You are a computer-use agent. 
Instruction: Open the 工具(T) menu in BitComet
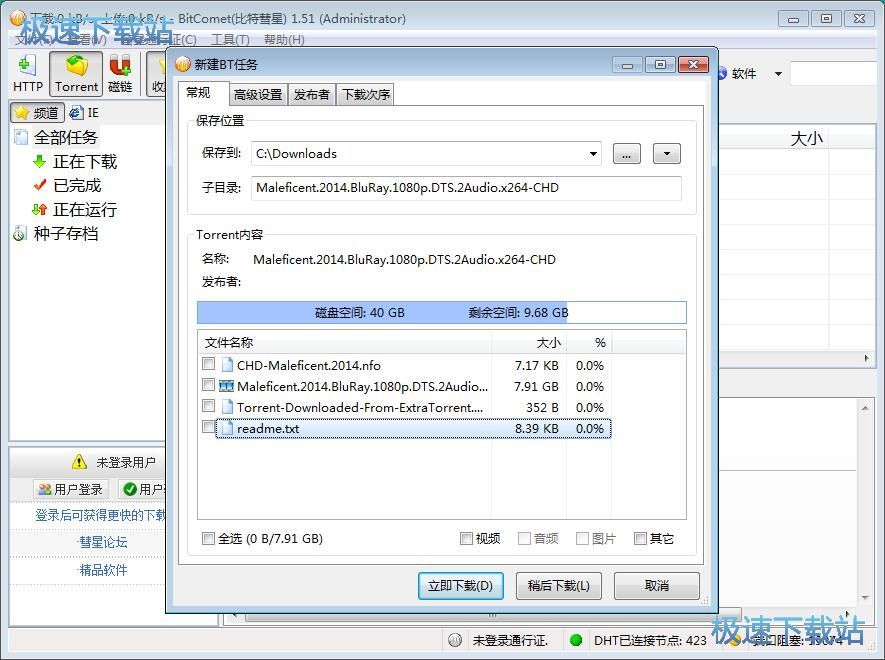point(230,40)
